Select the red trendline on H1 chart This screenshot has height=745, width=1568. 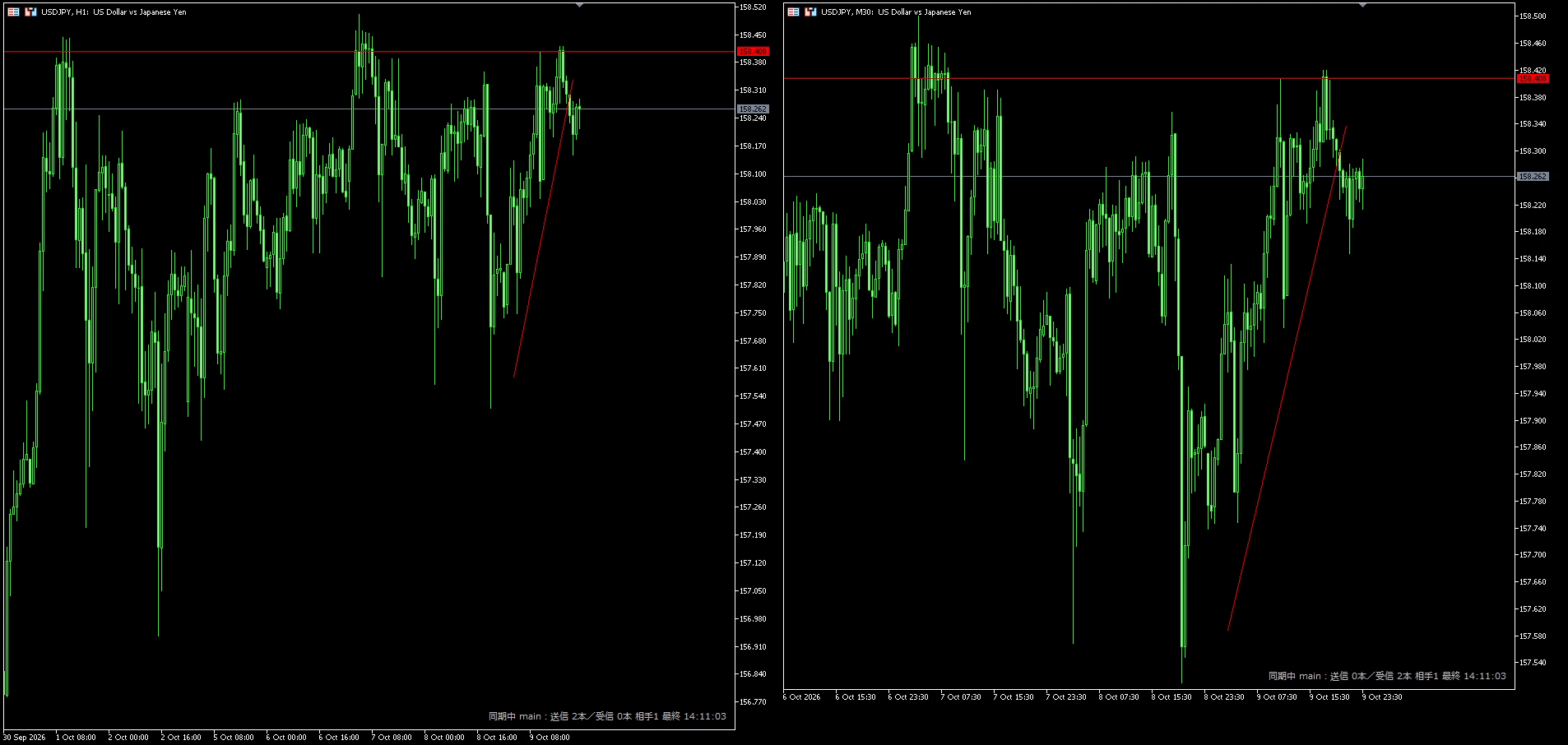(x=543, y=229)
